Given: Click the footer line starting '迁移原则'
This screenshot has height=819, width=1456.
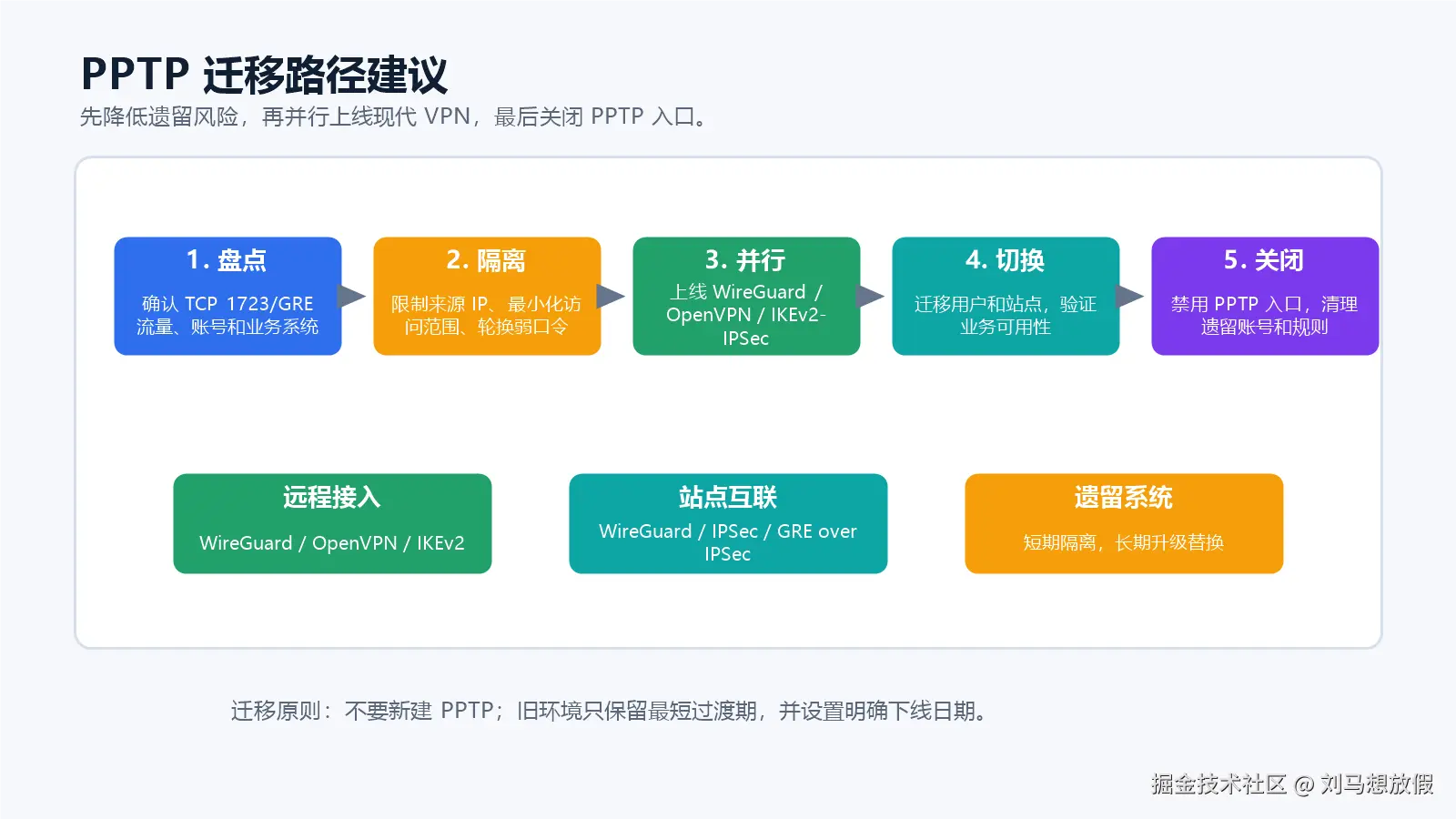Looking at the screenshot, I should pyautogui.click(x=611, y=711).
